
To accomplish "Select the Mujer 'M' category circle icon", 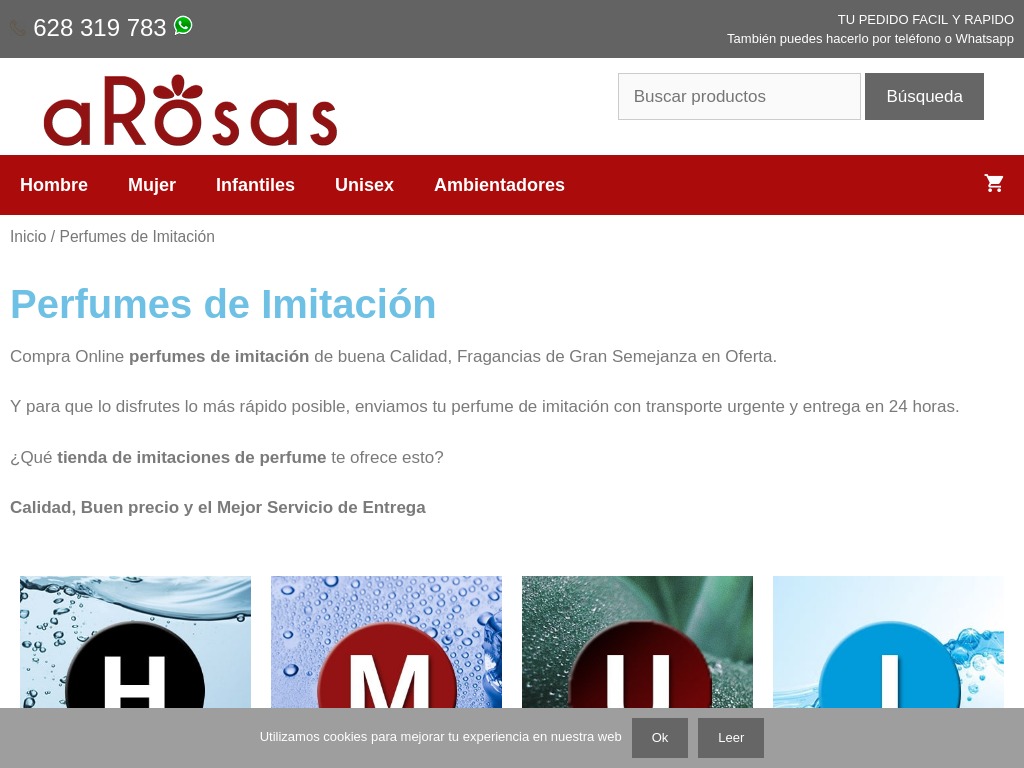I will coord(386,673).
